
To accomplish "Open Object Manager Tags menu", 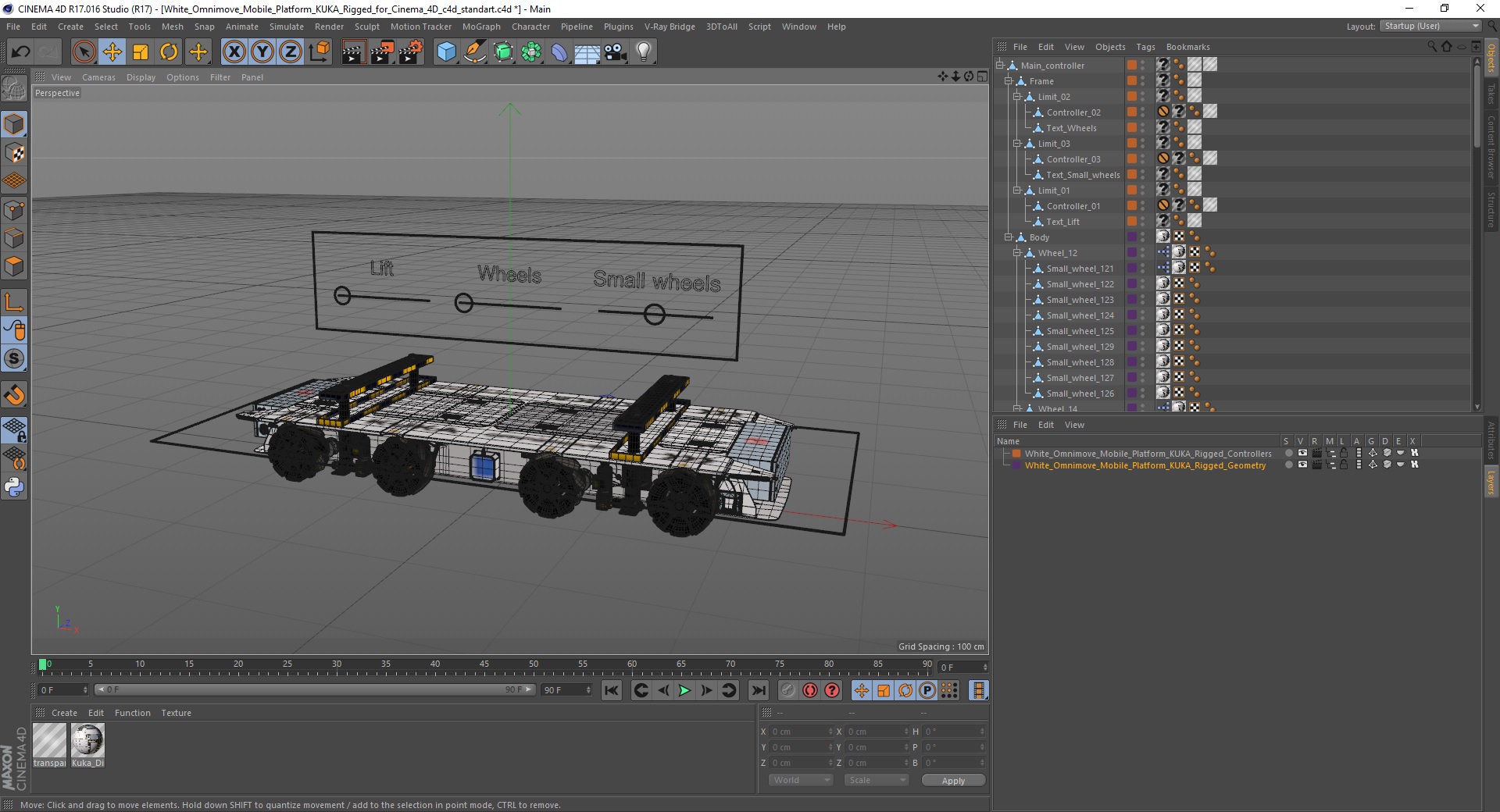I will pos(1145,47).
